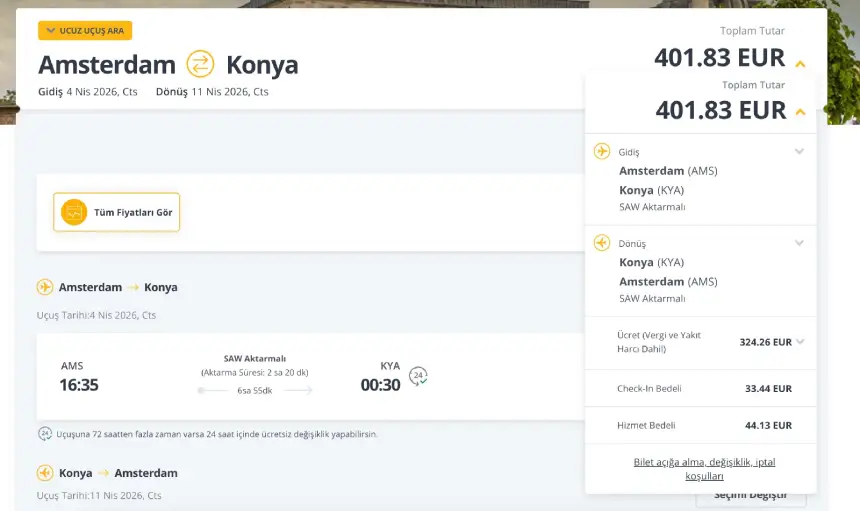This screenshot has width=860, height=511.
Task: Click the 24 icon beside the free change note
Action: (x=45, y=434)
